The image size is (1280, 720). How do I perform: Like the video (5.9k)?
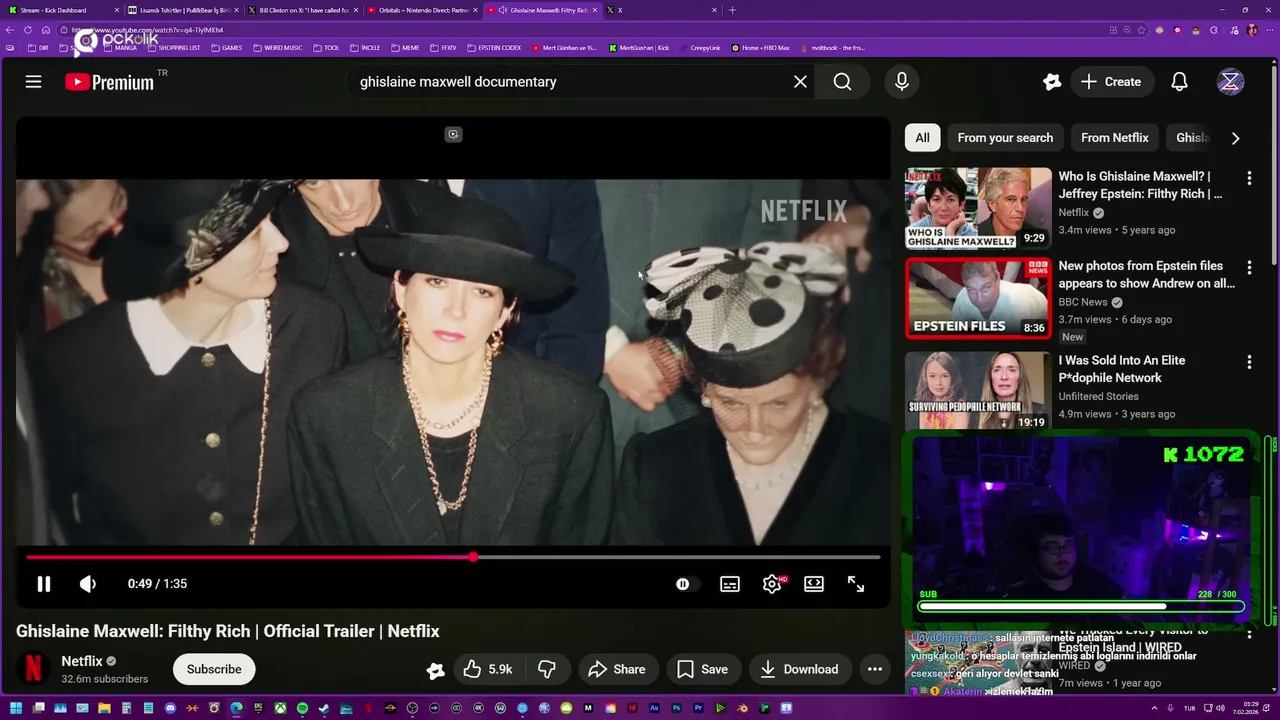[488, 669]
